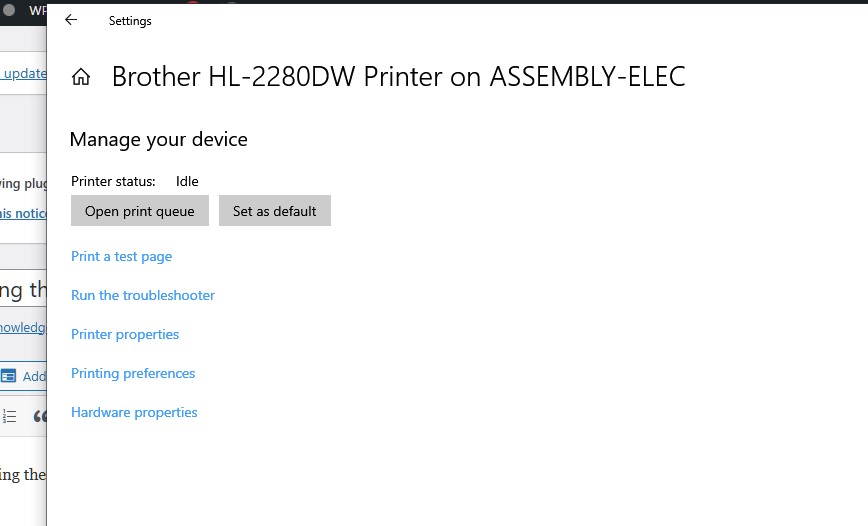The height and width of the screenshot is (526, 868).
Task: Open the print queue
Action: point(140,211)
